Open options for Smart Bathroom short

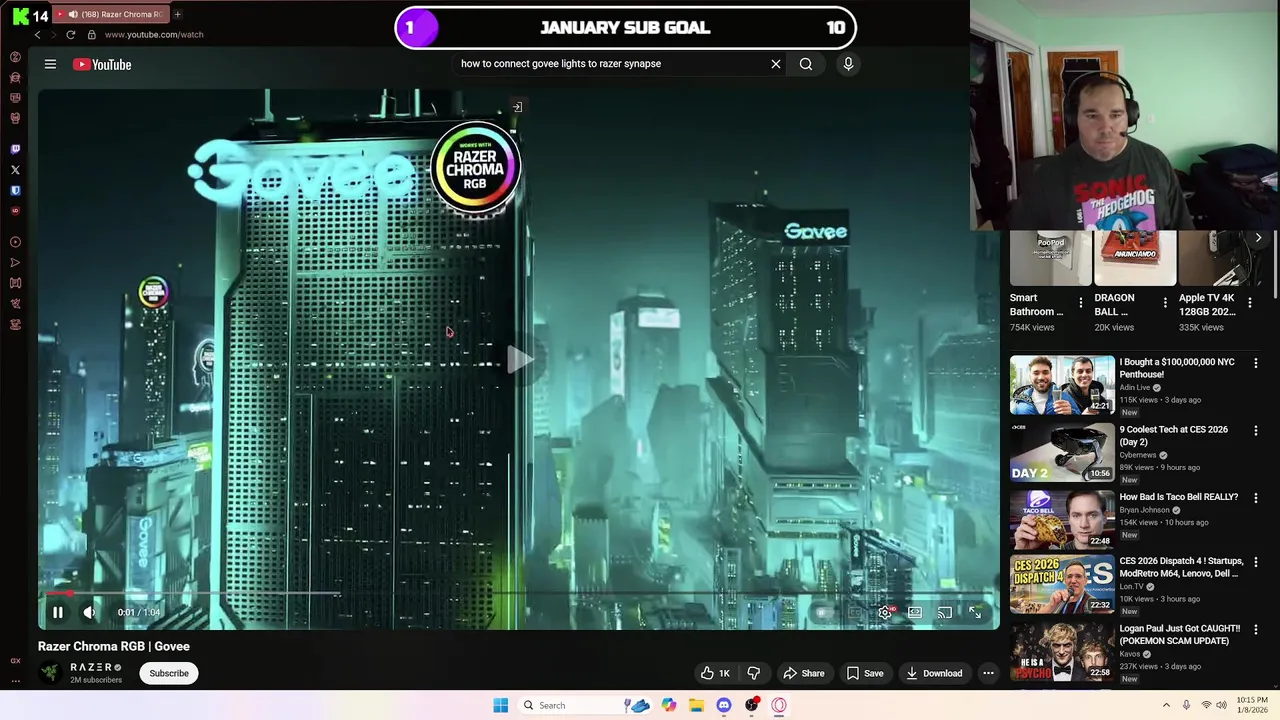coord(1080,302)
